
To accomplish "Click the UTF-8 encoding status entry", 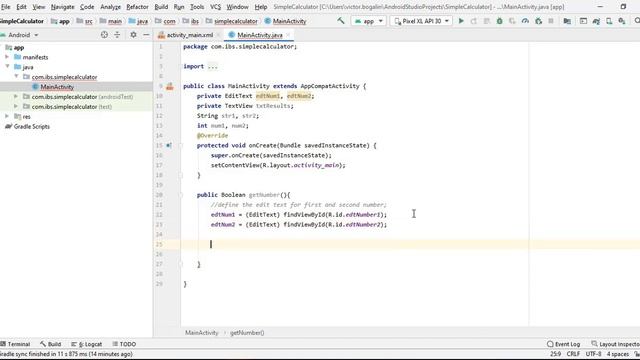I will coord(593,354).
